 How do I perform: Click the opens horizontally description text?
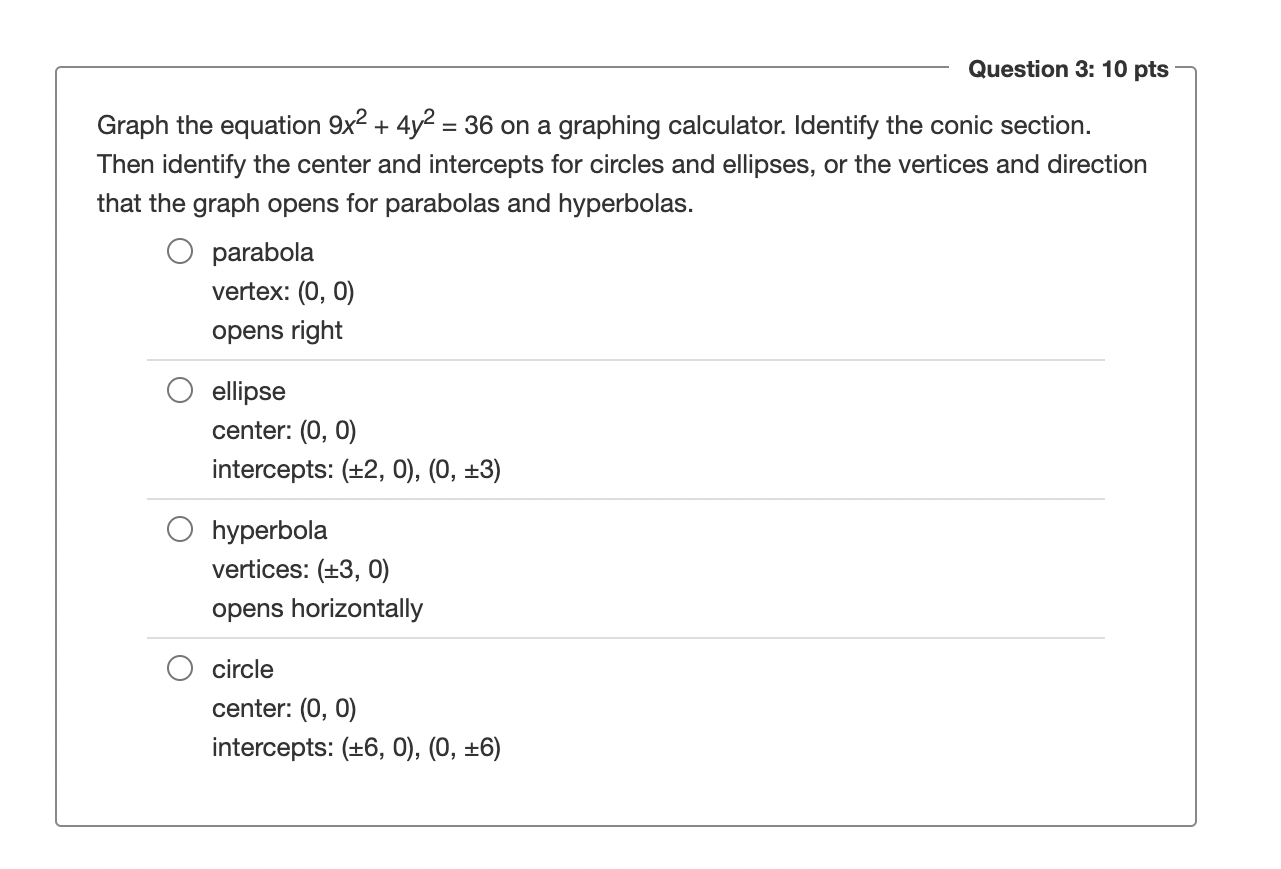pyautogui.click(x=317, y=608)
